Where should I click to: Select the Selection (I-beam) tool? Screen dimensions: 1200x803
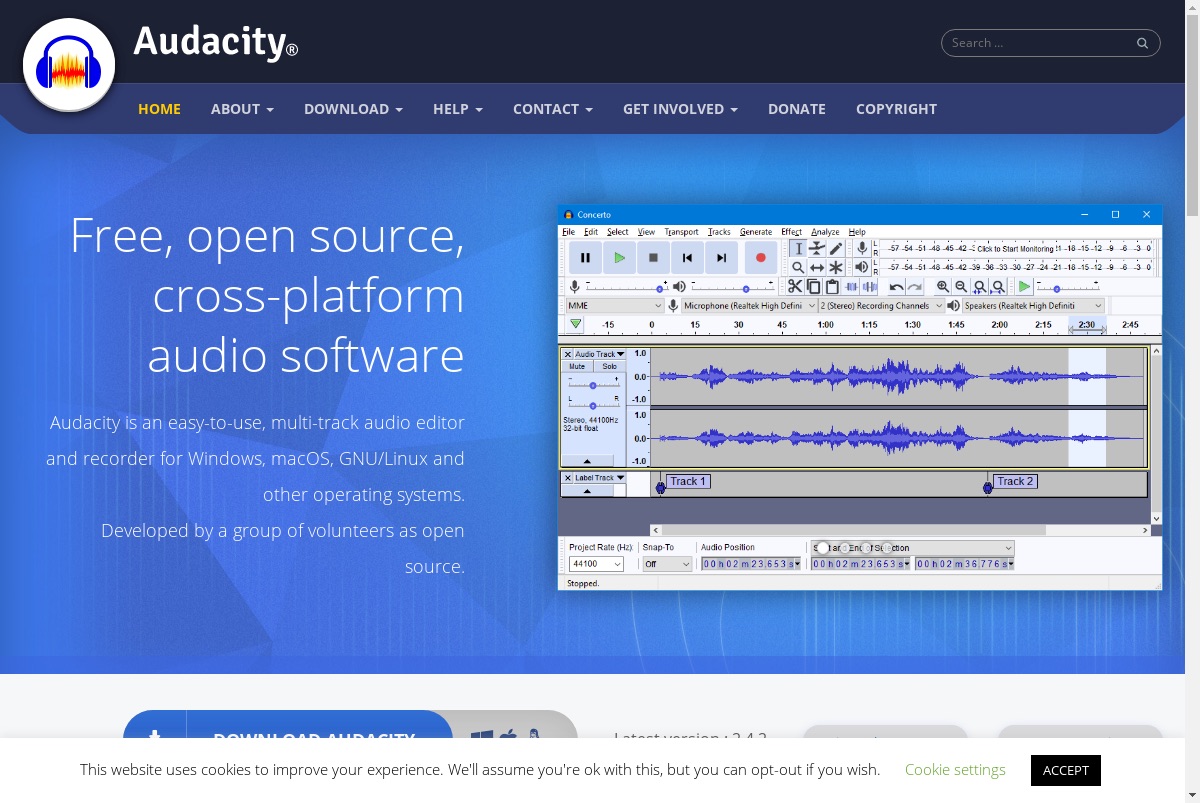[797, 248]
